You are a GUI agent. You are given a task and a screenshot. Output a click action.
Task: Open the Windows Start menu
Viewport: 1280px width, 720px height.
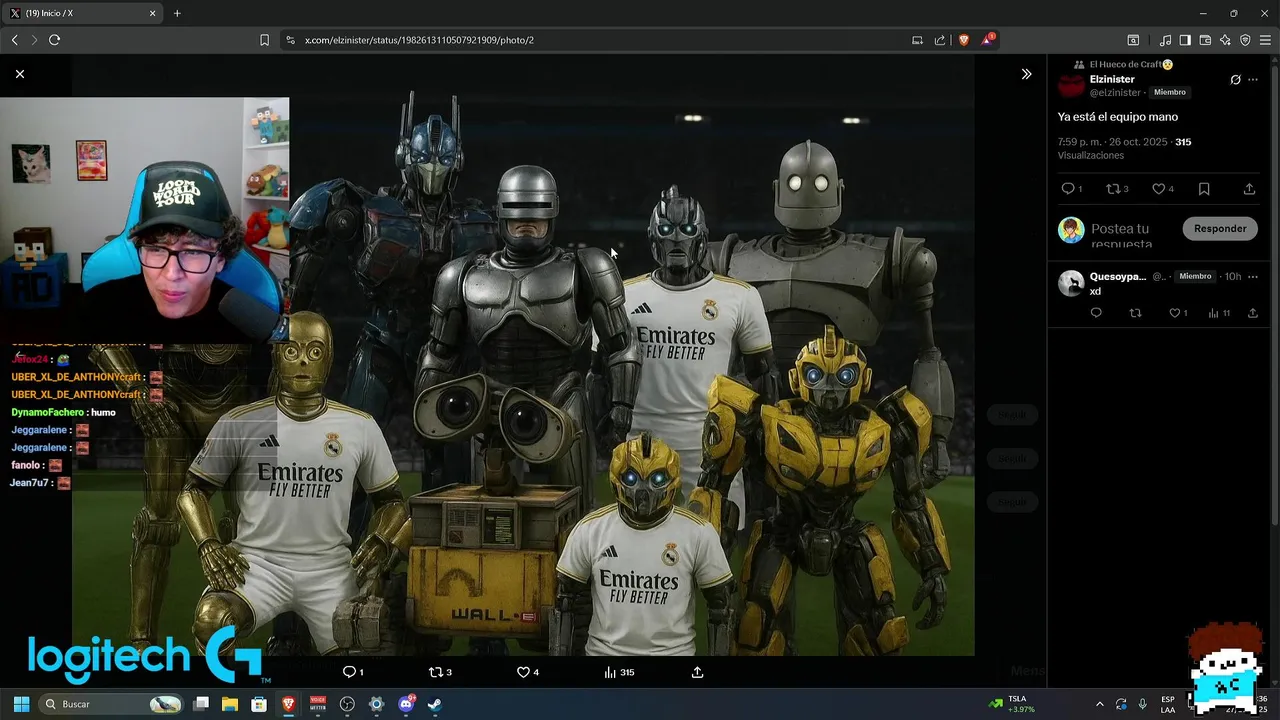pyautogui.click(x=21, y=704)
